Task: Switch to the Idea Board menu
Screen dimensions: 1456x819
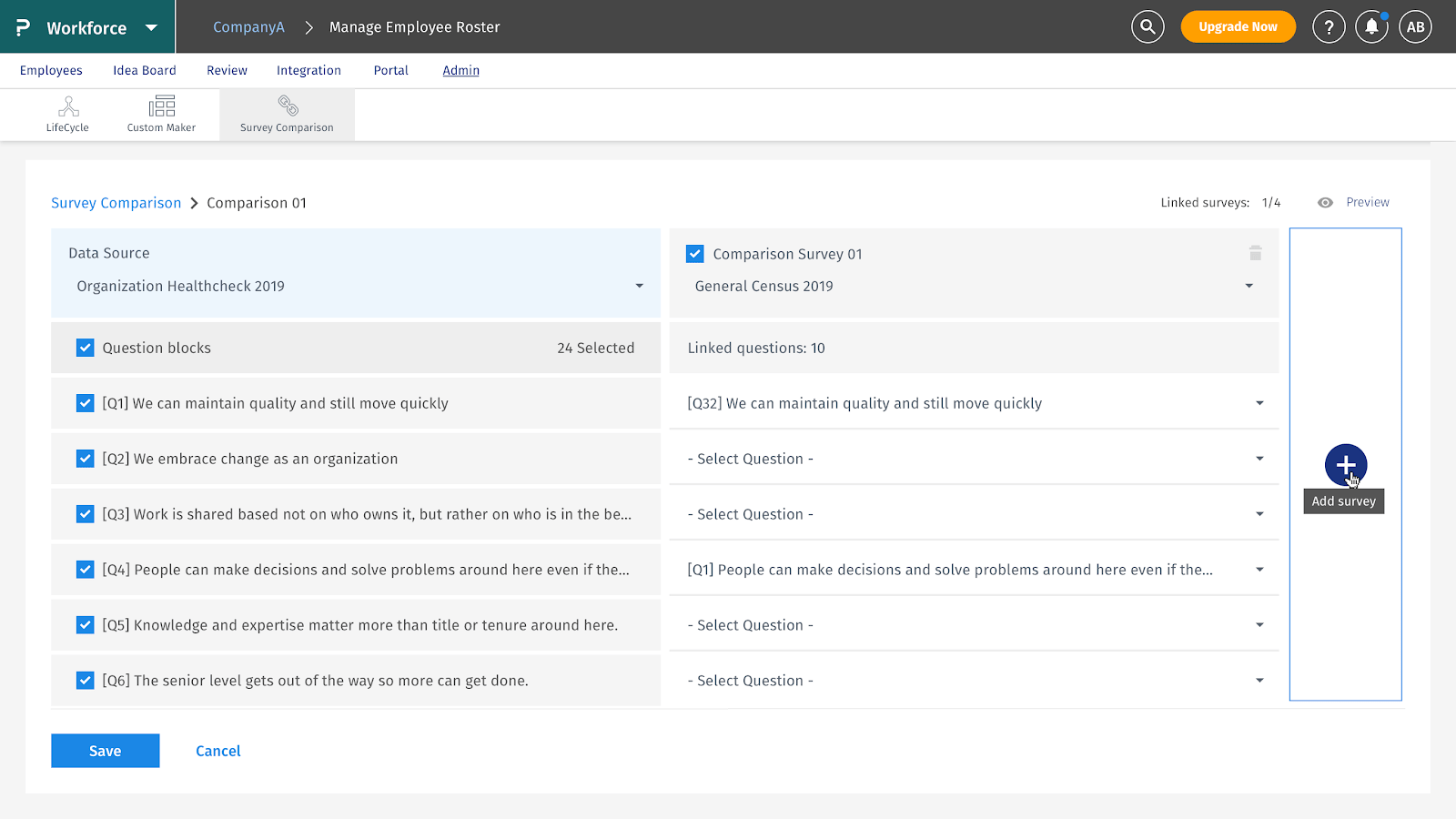Action: point(145,70)
